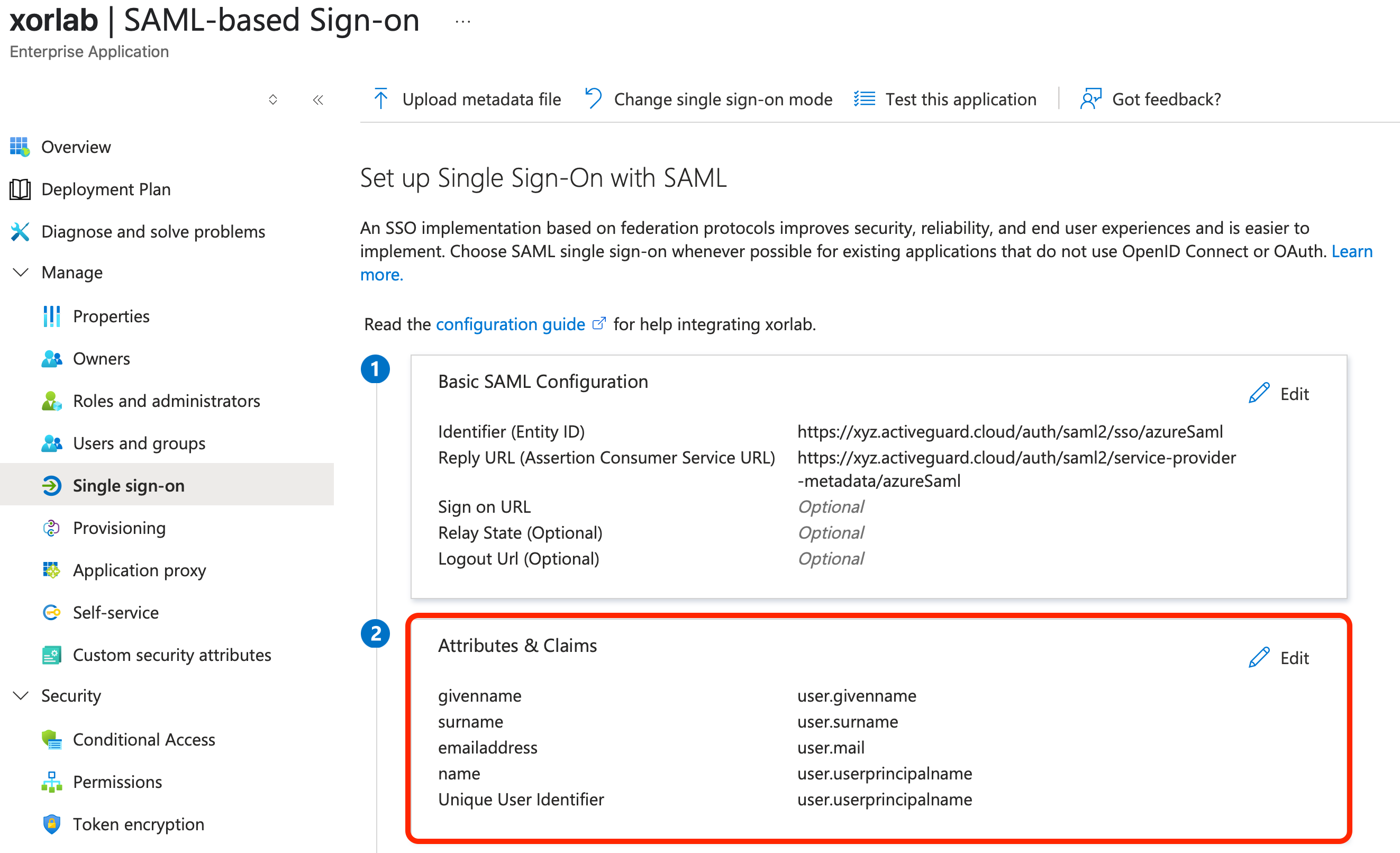Click the pencil icon in Basic SAML Configuration
Viewport: 1400px width, 853px height.
click(x=1259, y=393)
